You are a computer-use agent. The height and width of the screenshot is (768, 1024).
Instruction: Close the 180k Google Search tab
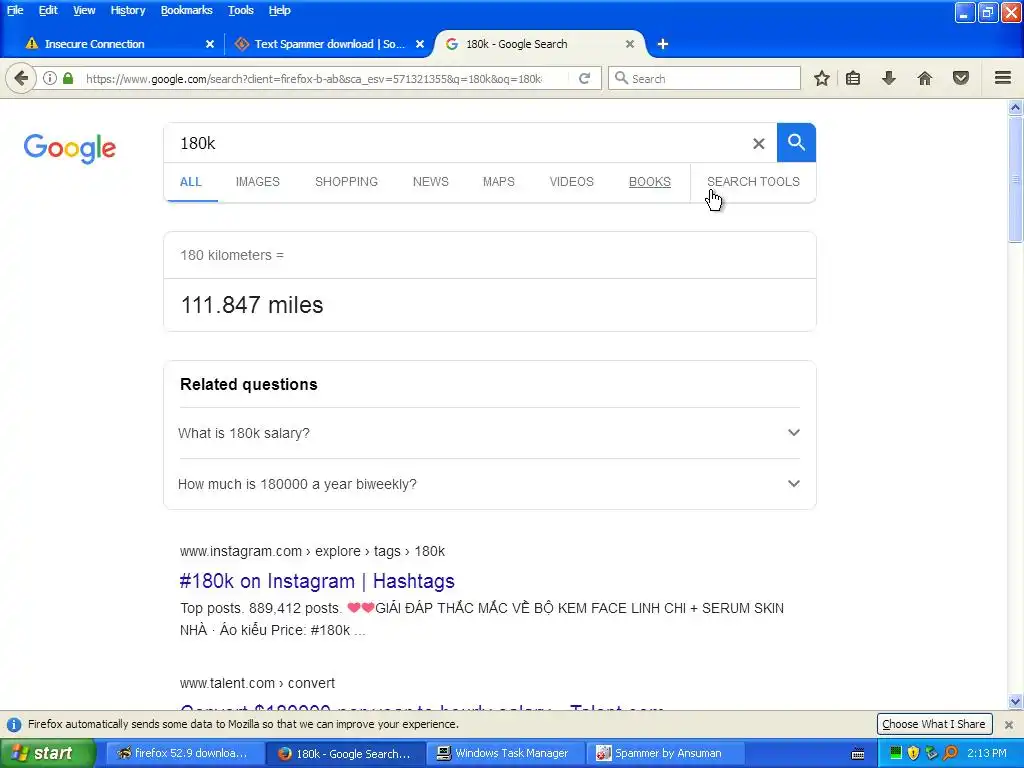pyautogui.click(x=630, y=44)
